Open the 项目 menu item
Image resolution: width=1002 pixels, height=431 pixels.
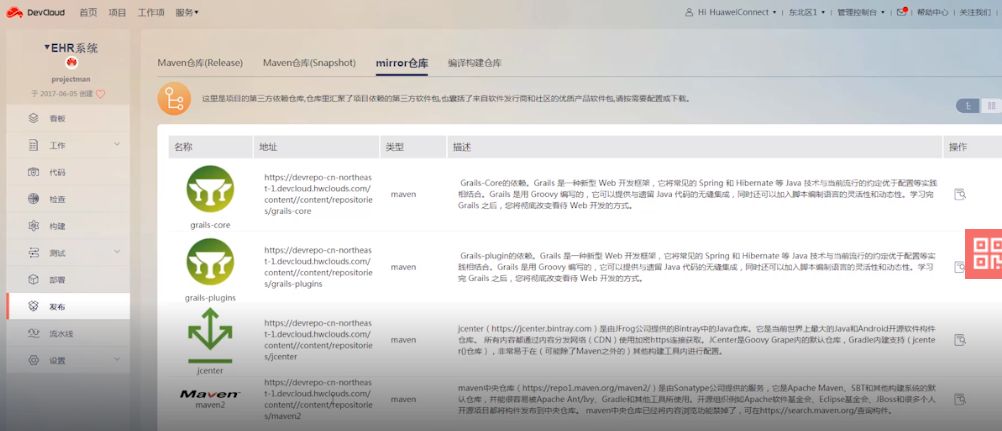click(118, 12)
